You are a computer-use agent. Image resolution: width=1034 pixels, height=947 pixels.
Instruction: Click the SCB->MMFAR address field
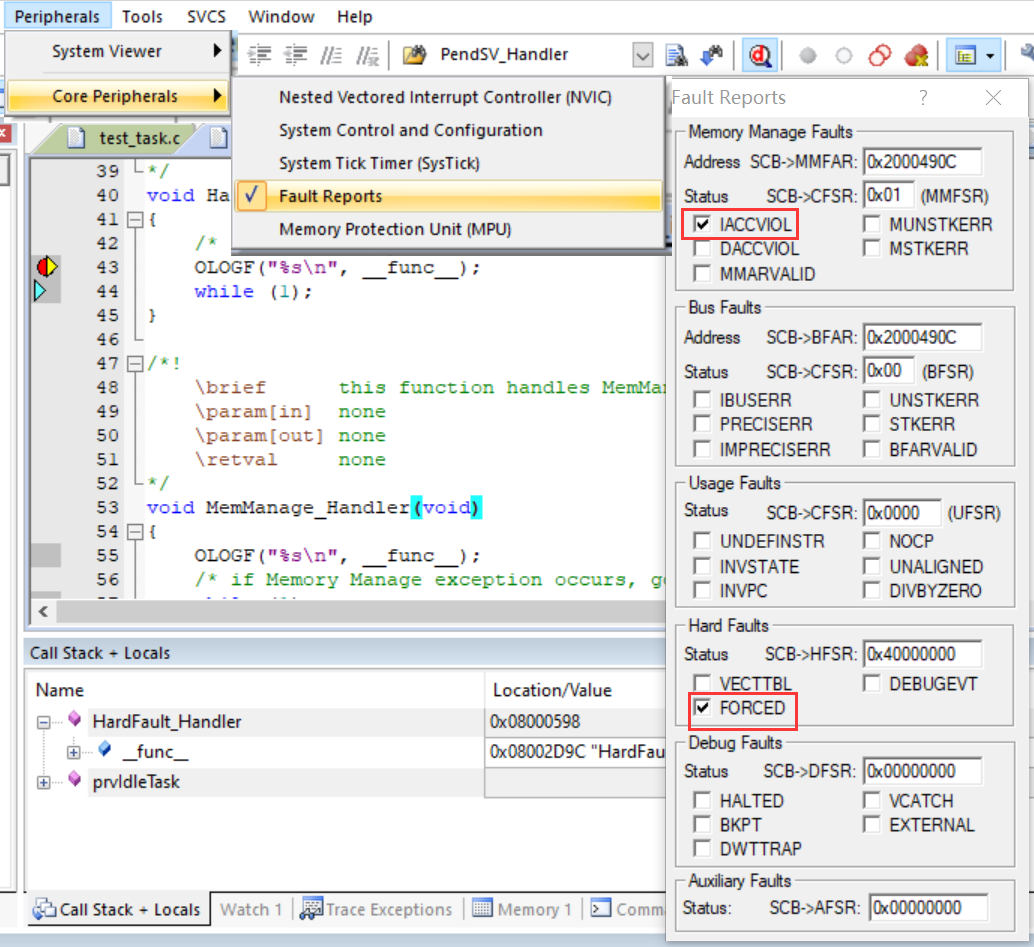pos(921,161)
